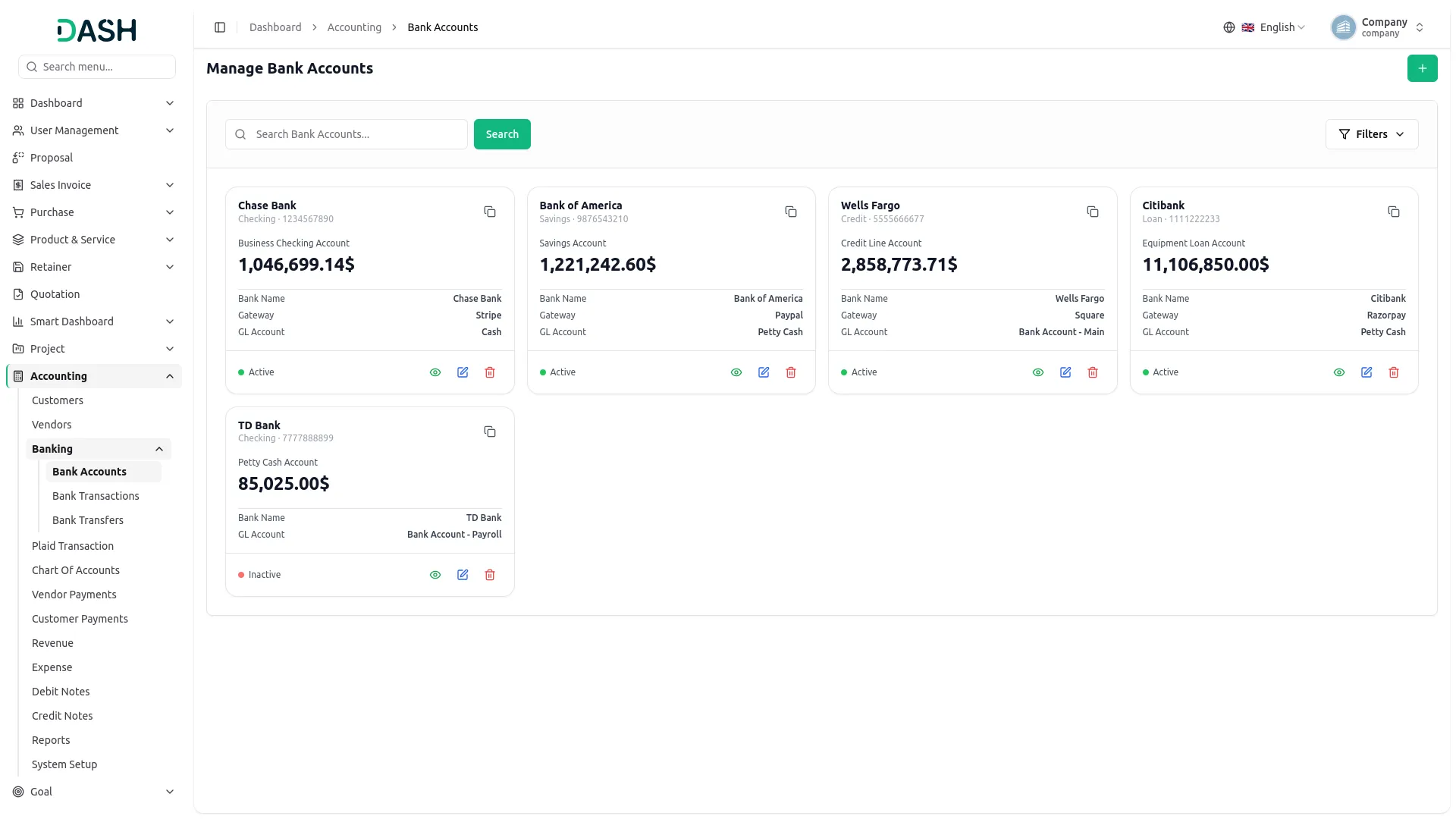
Task: View the TD Bank account details
Action: (x=435, y=575)
